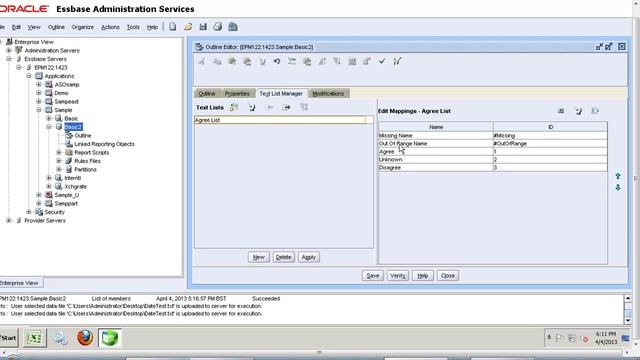Image resolution: width=640 pixels, height=360 pixels.
Task: Click the Delete text list button
Action: tap(283, 257)
